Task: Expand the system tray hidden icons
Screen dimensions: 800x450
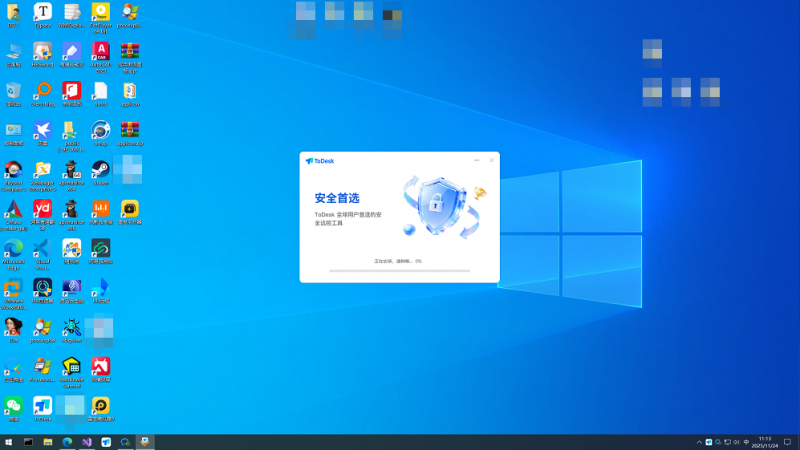Action: click(699, 441)
